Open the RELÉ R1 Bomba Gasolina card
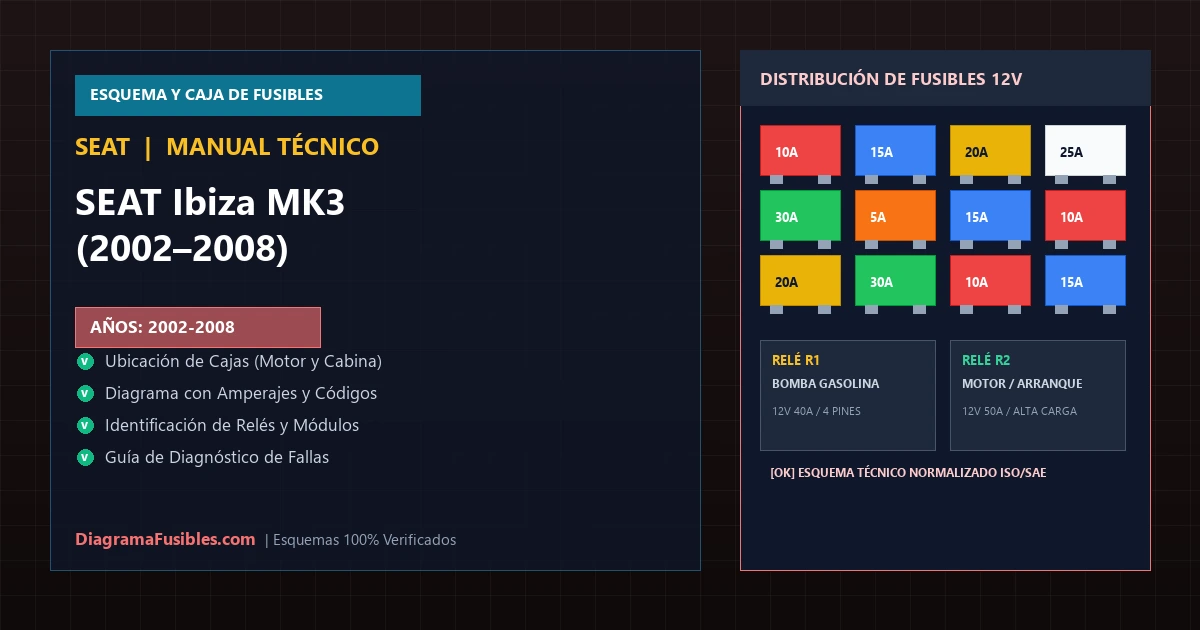Screen dimensions: 1200x630 (848, 395)
